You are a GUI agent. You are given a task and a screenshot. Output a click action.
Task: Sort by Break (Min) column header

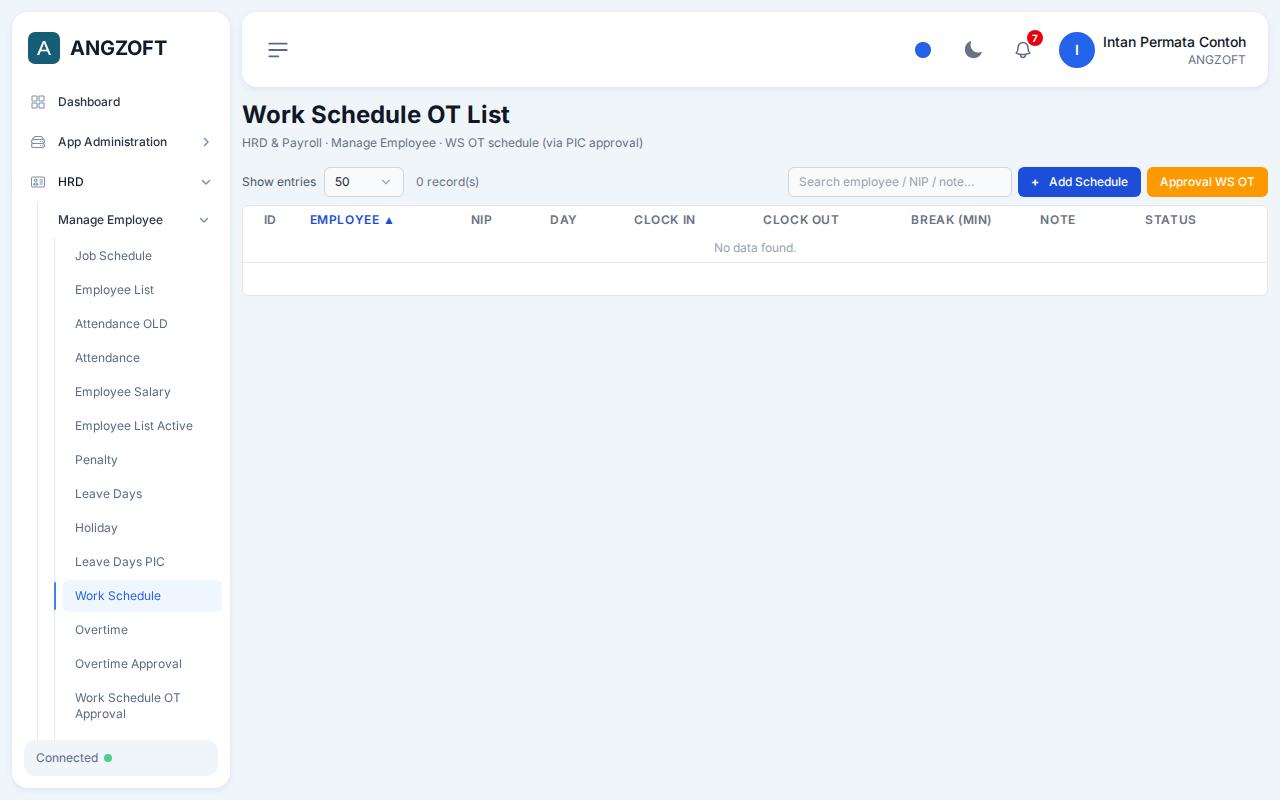pos(951,220)
